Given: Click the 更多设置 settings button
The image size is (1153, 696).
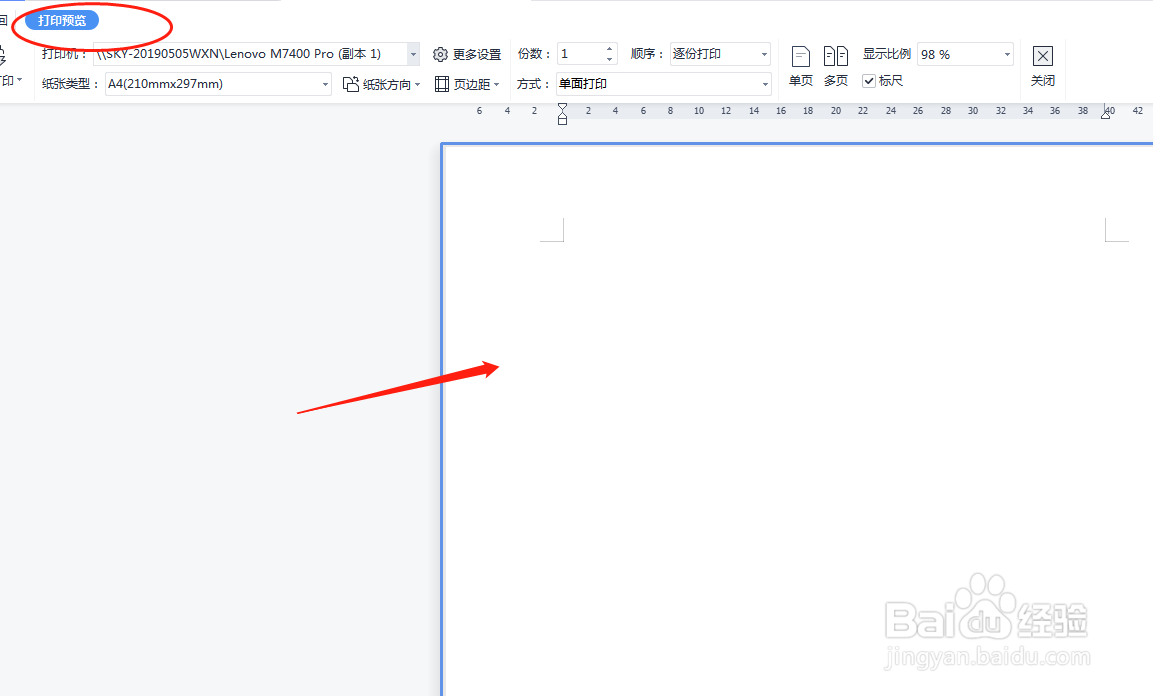Looking at the screenshot, I should click(470, 54).
